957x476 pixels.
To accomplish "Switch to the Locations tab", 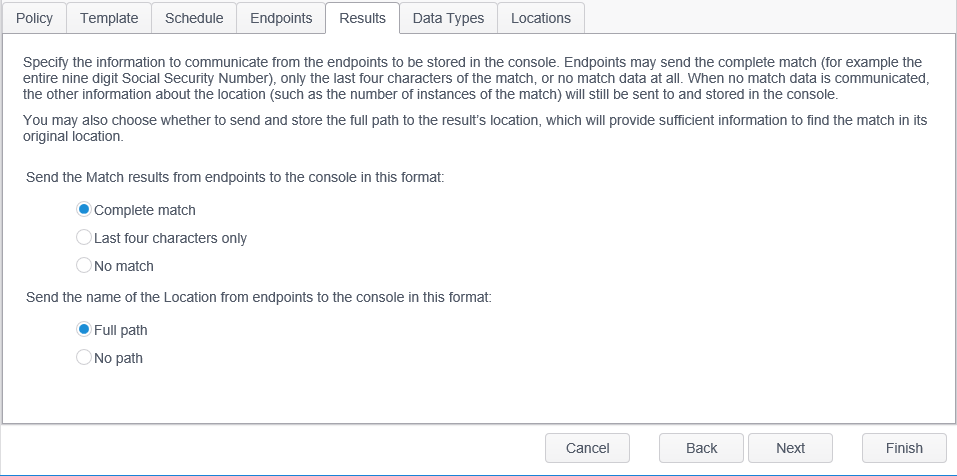I will pos(540,18).
